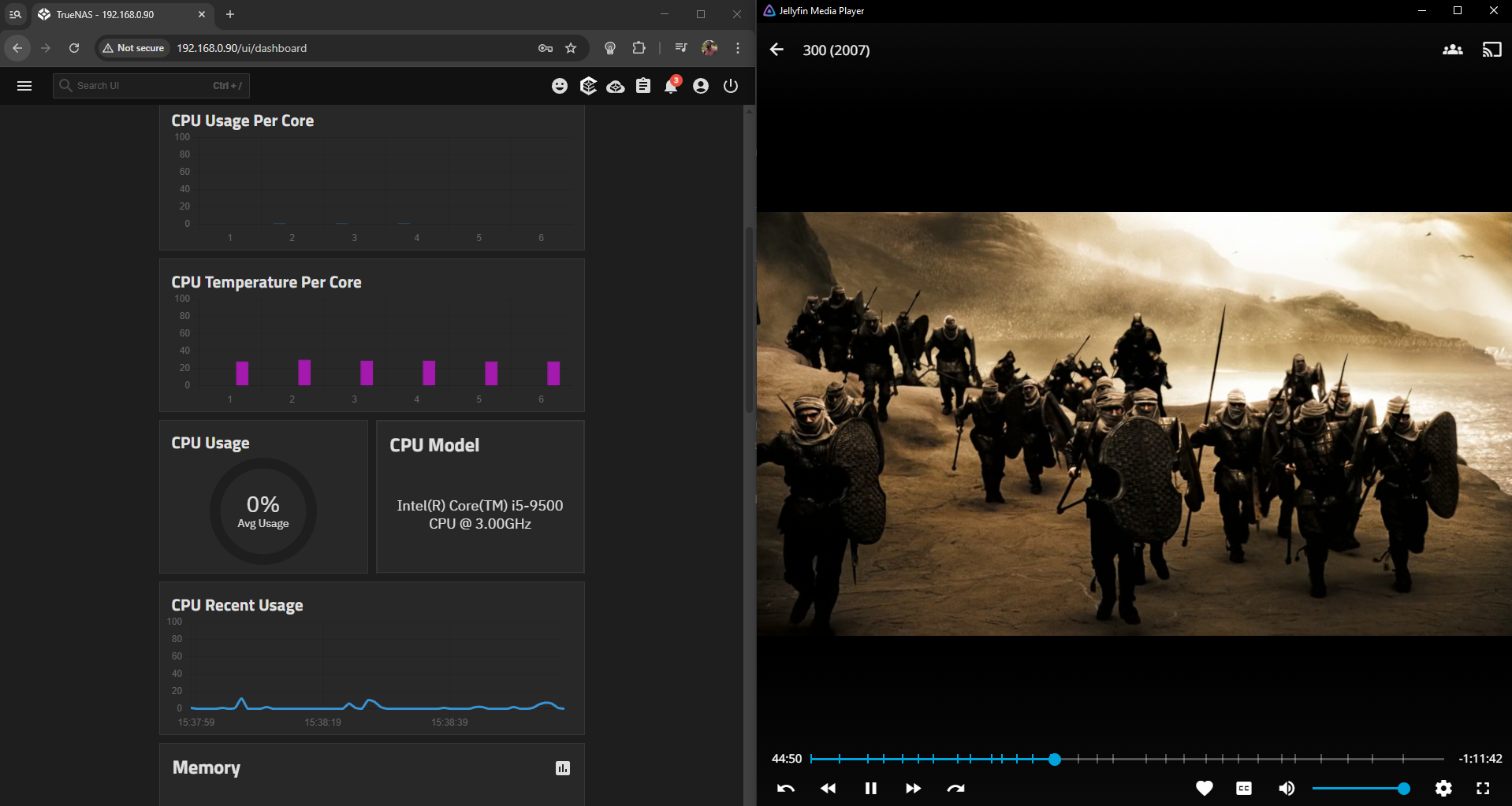Open Jellyfin SyncPlay group icon
The height and width of the screenshot is (806, 1512).
tap(1453, 50)
